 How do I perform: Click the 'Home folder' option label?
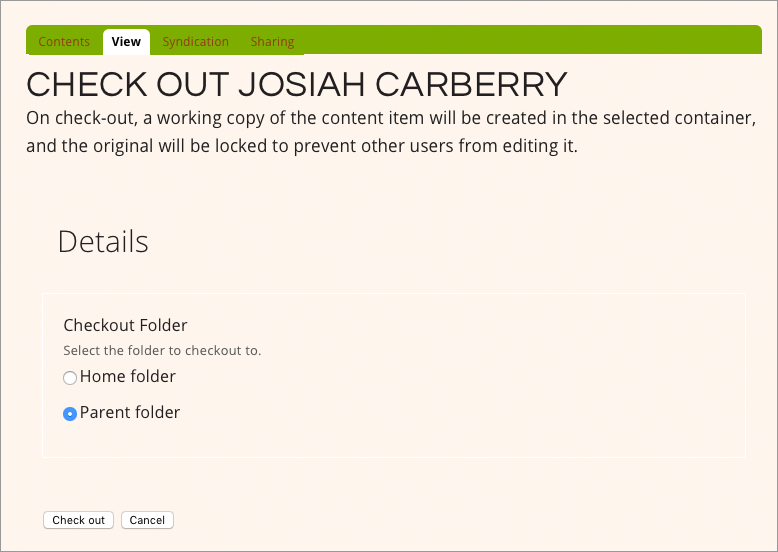tap(128, 377)
